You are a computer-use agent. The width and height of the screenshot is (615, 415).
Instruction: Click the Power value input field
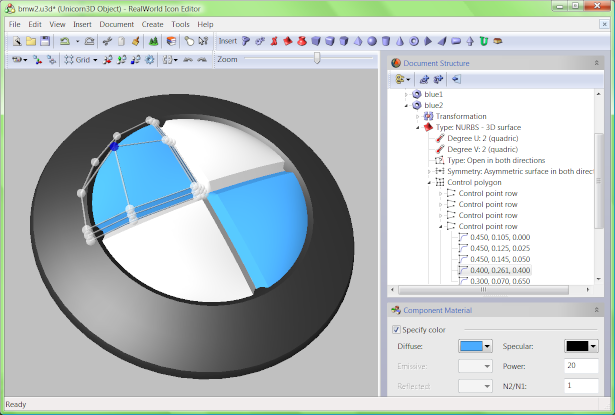[x=583, y=365]
